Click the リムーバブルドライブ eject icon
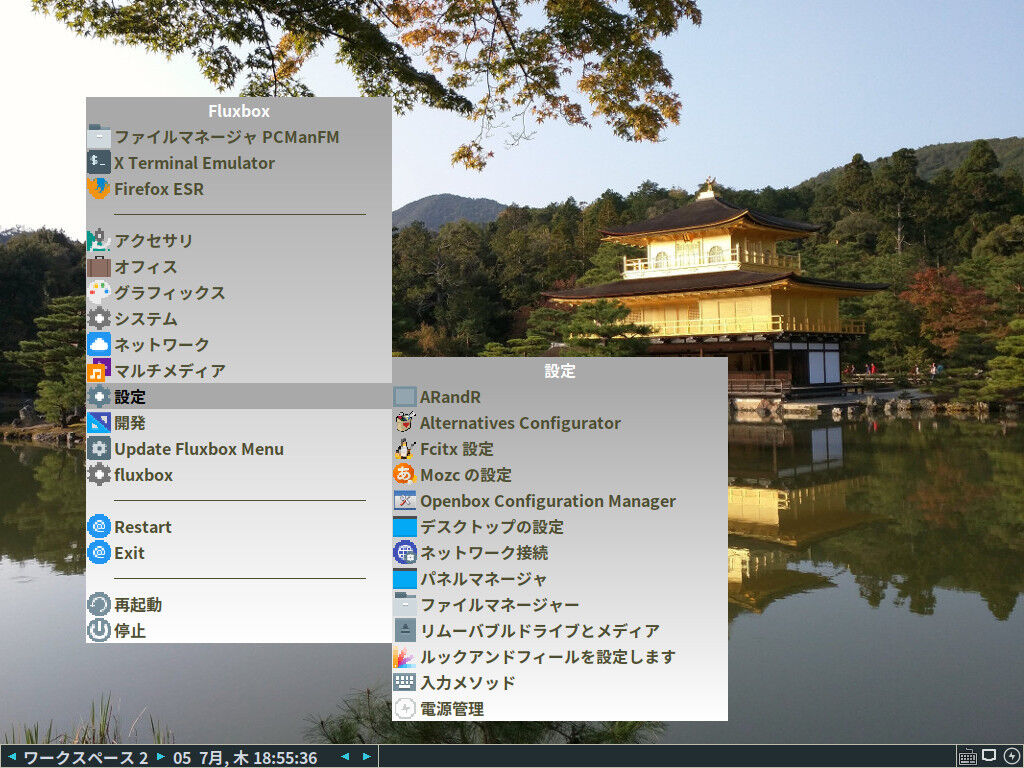Image resolution: width=1024 pixels, height=768 pixels. pos(405,631)
